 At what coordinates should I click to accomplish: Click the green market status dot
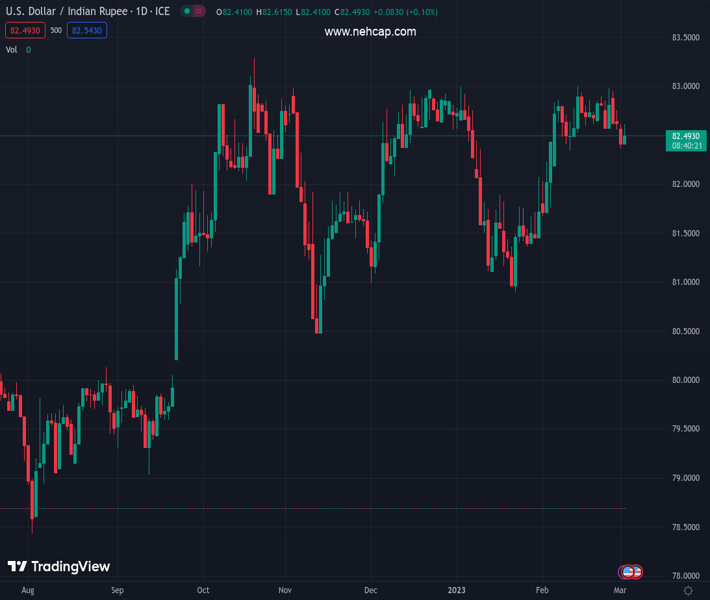click(x=187, y=12)
